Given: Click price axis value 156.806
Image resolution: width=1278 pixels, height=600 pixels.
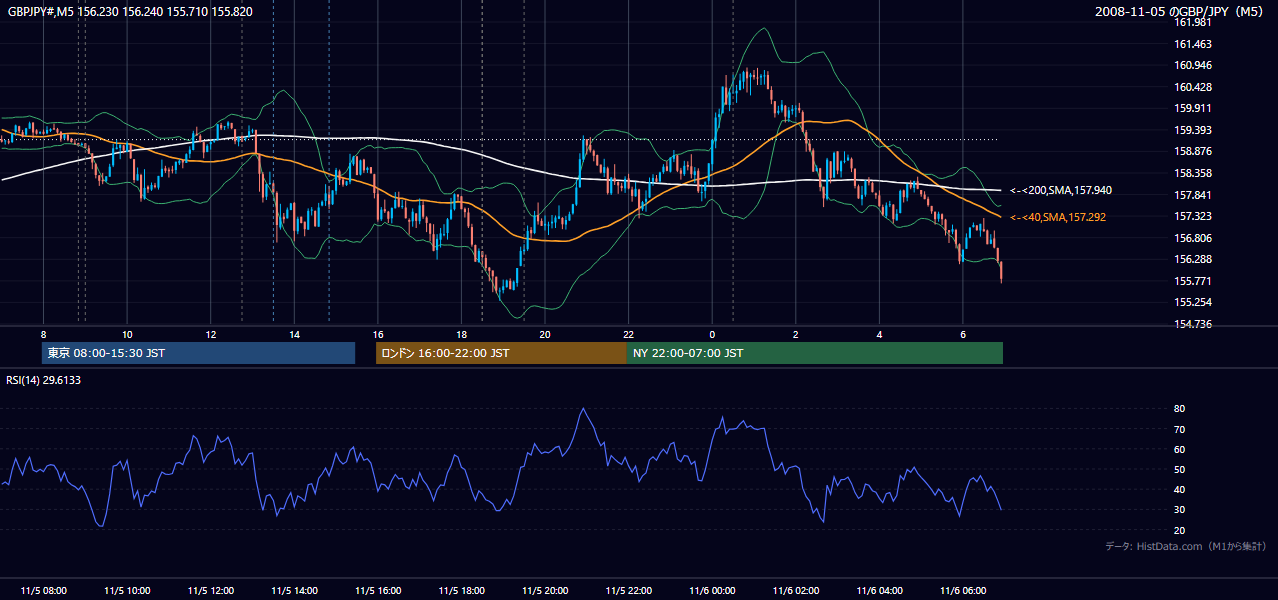Looking at the screenshot, I should click(x=1193, y=238).
